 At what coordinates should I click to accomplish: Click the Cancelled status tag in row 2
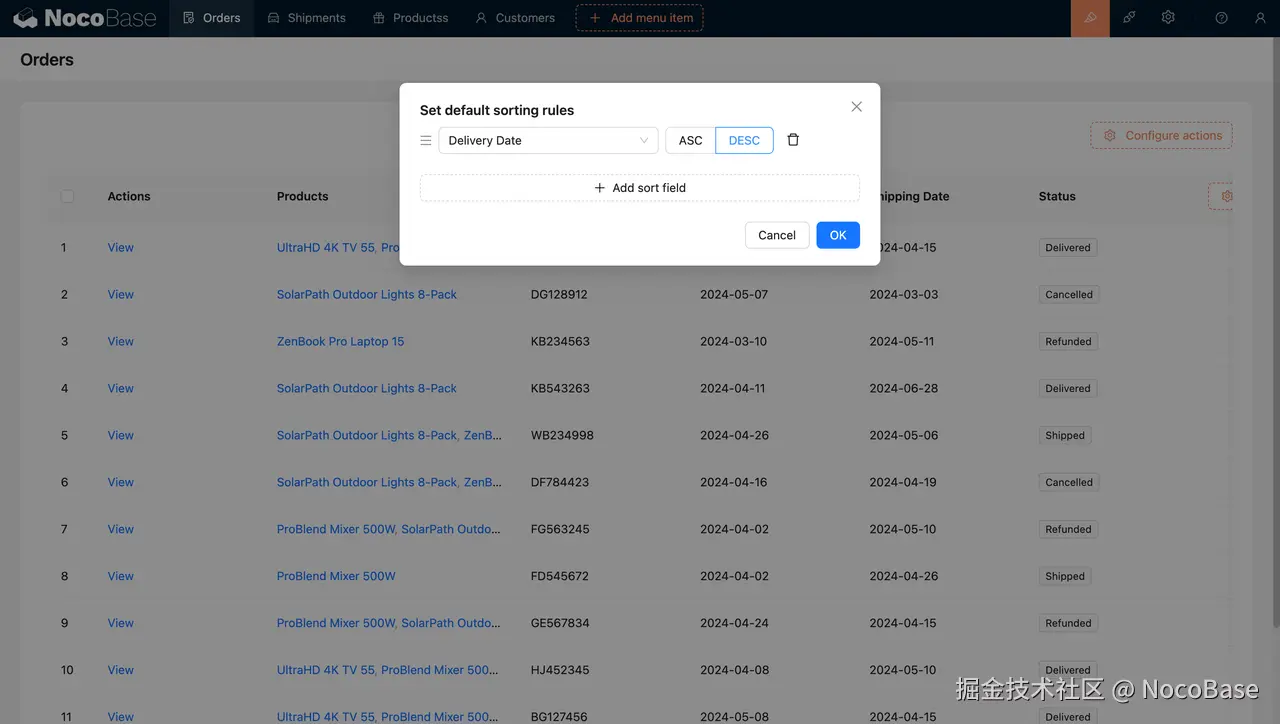coord(1069,295)
